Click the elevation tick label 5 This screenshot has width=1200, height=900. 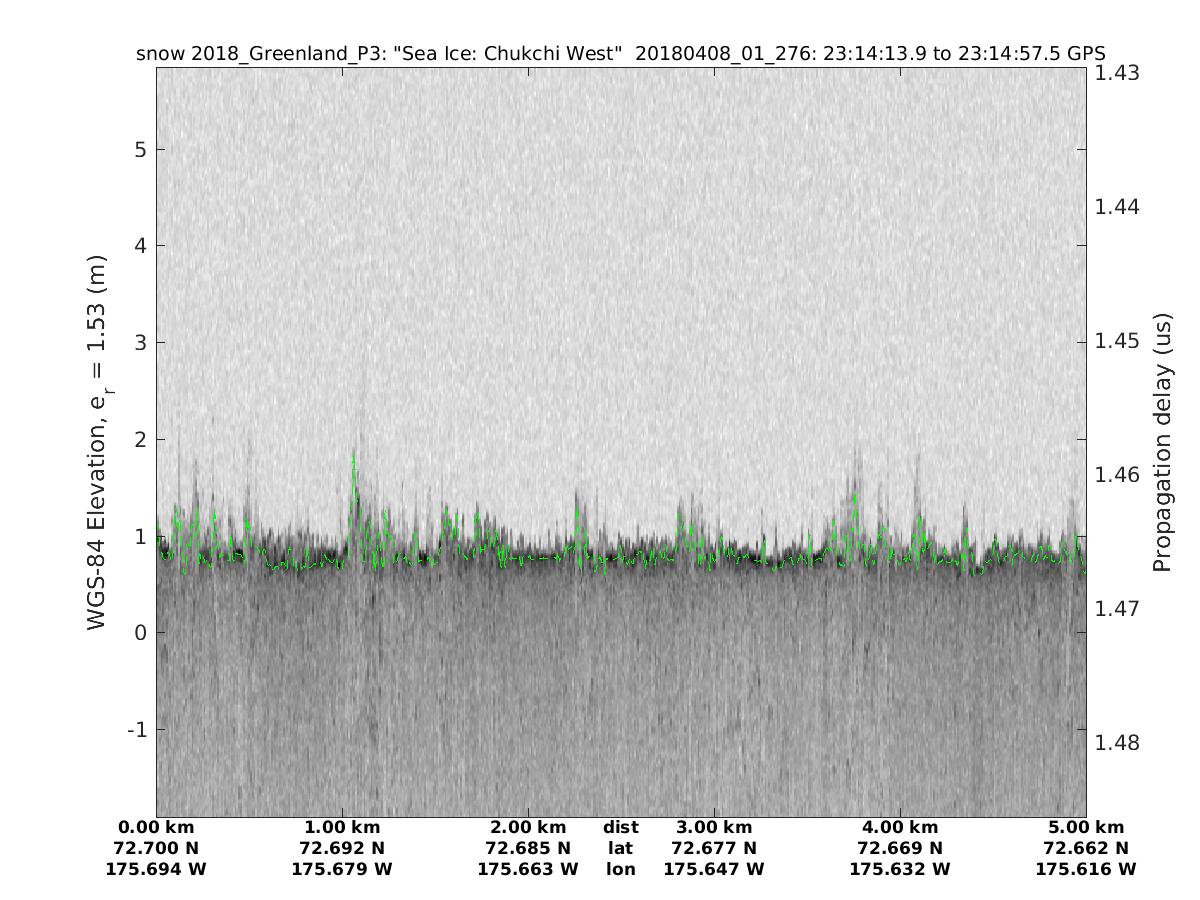[x=141, y=149]
